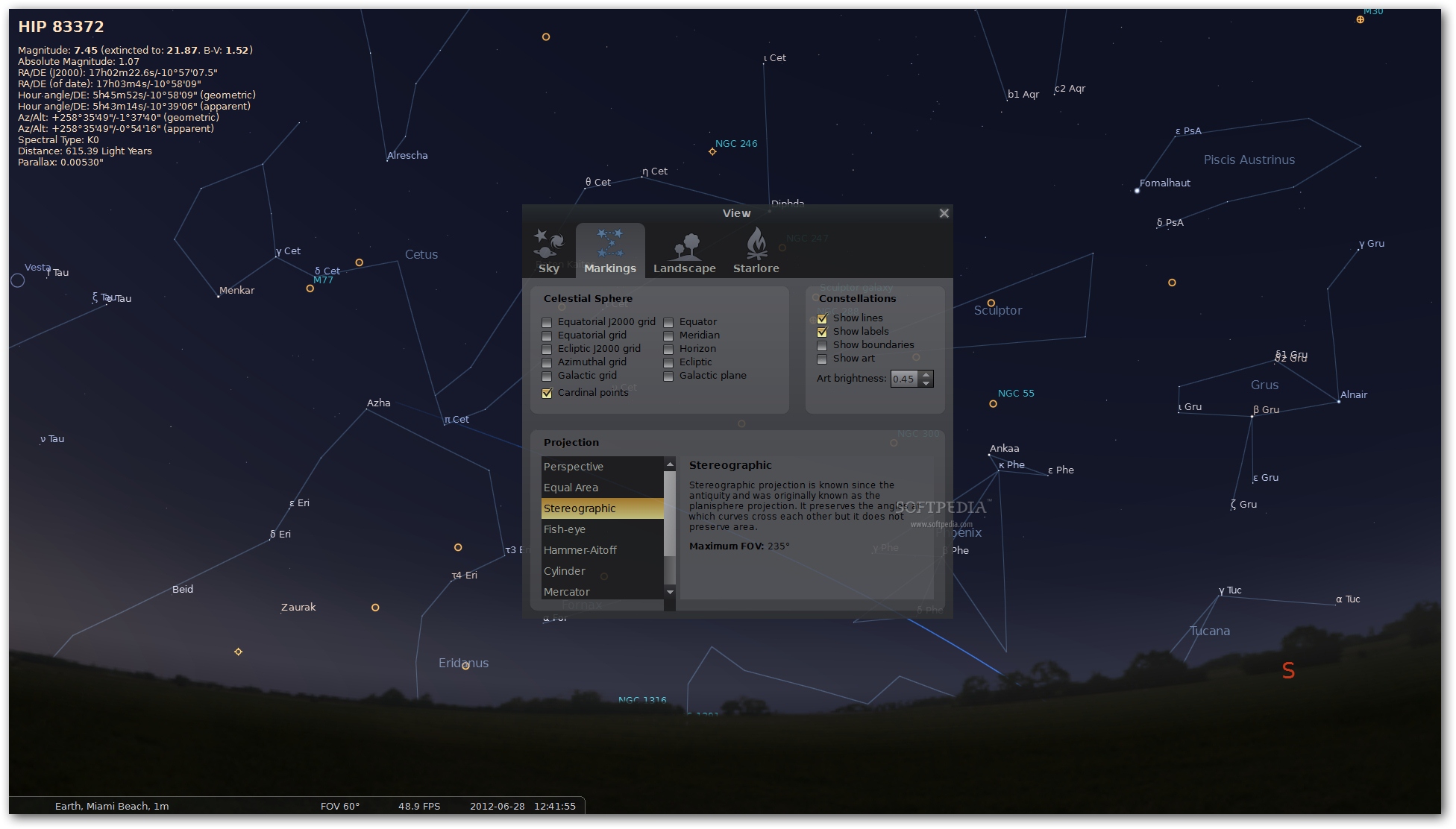
Task: Click the Grus constellation label
Action: (x=1264, y=385)
